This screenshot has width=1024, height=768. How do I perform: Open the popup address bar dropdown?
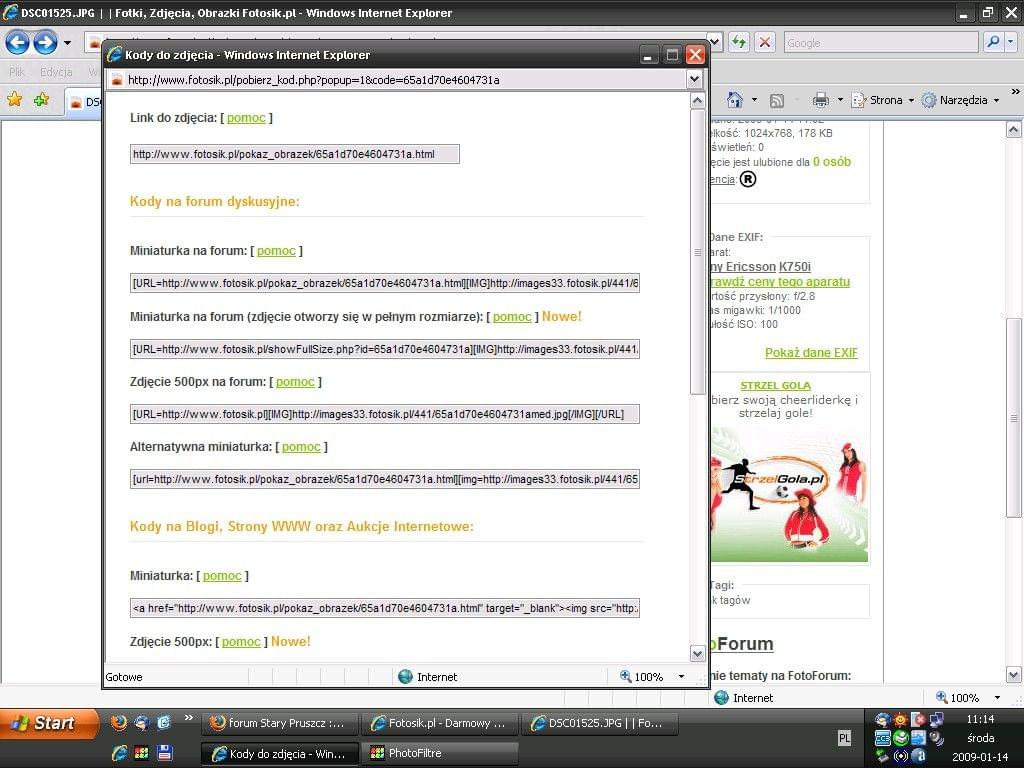[694, 80]
